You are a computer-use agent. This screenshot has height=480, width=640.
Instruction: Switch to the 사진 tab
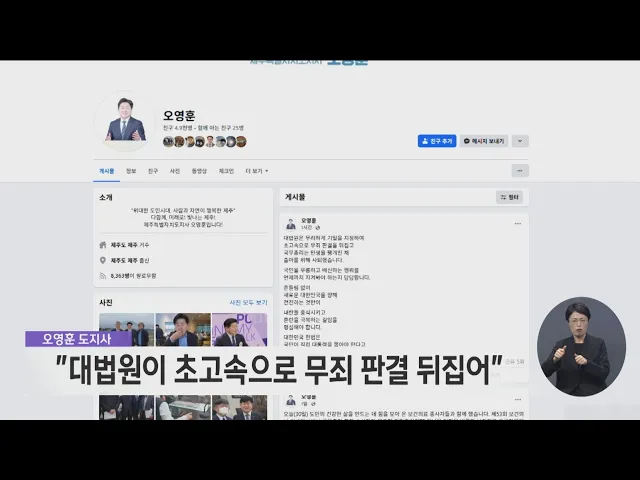[175, 171]
